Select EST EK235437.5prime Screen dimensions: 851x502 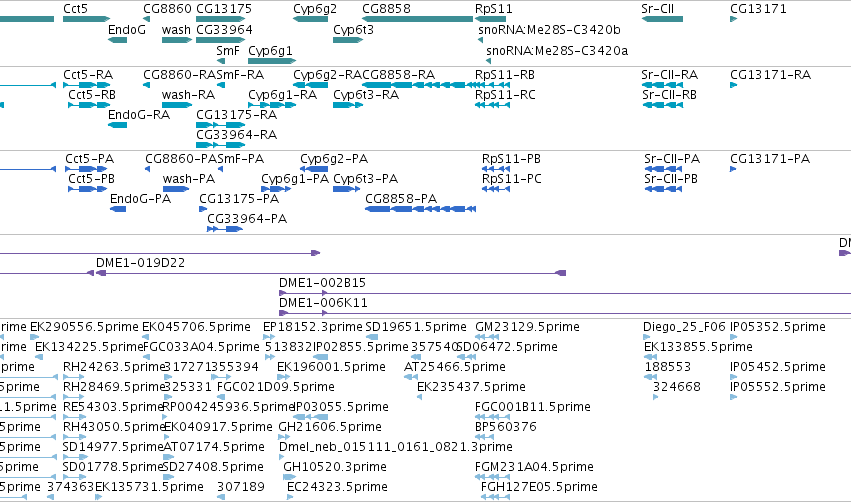[x=420, y=397]
